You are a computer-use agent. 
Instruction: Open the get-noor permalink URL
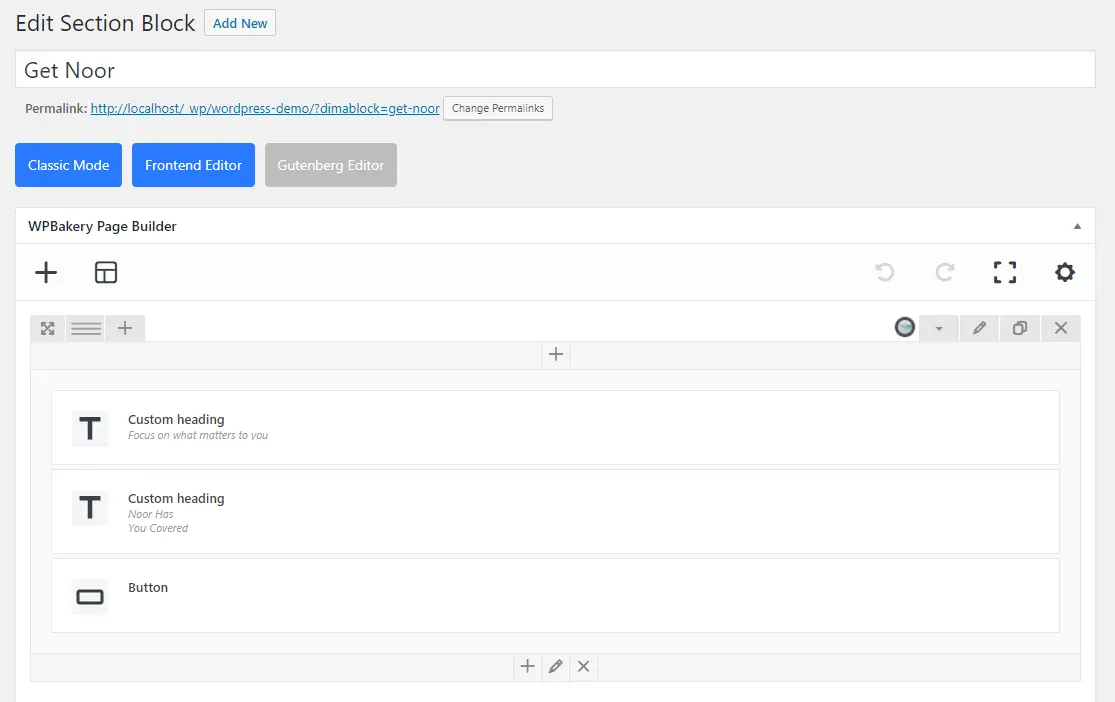[x=265, y=108]
